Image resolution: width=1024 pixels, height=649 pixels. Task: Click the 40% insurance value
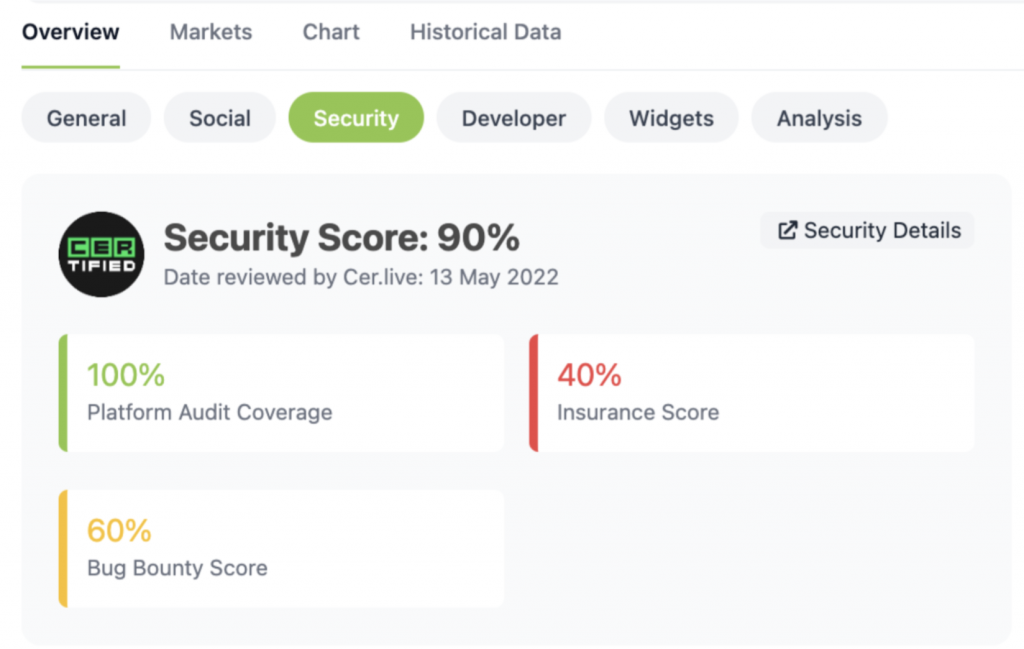pos(589,375)
